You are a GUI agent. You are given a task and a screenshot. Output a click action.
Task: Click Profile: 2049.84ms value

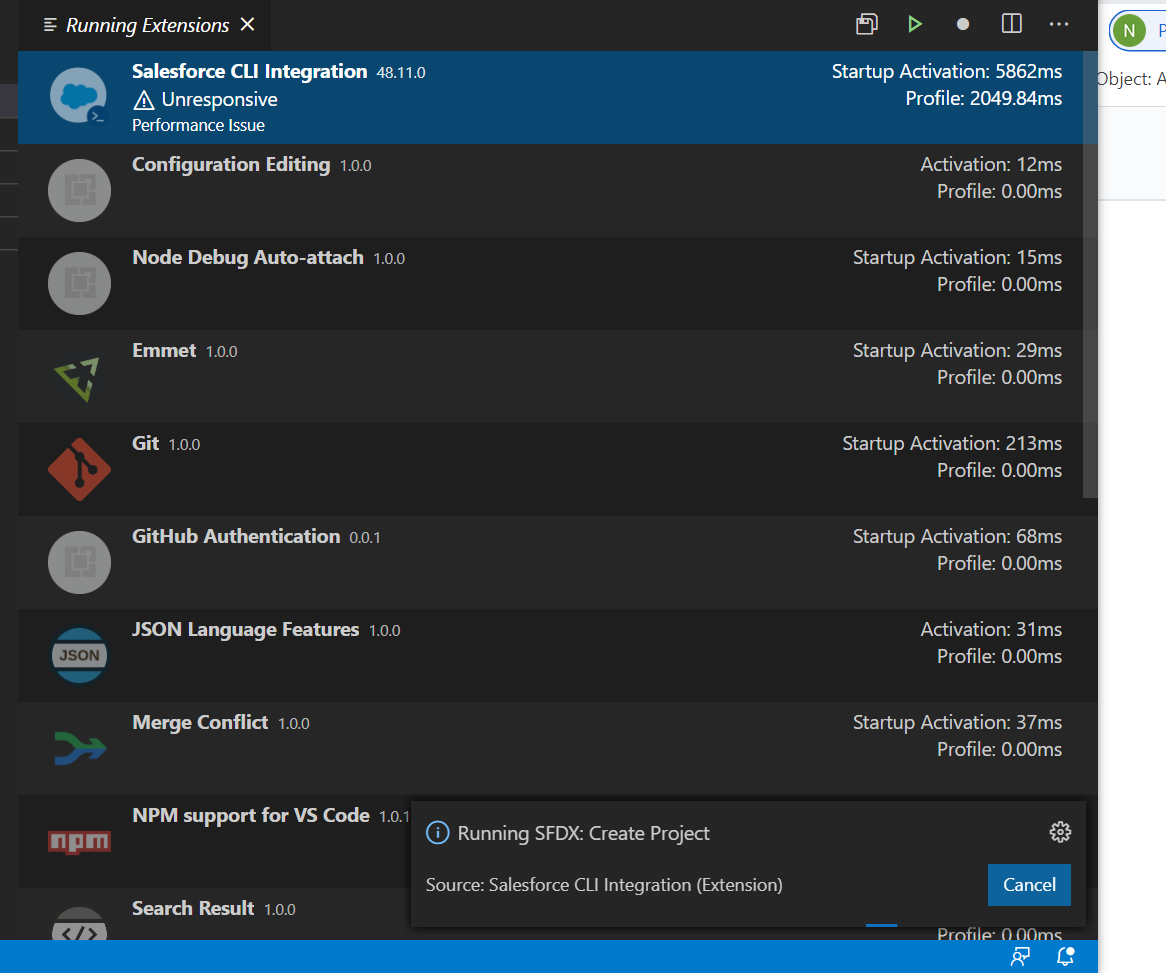984,98
